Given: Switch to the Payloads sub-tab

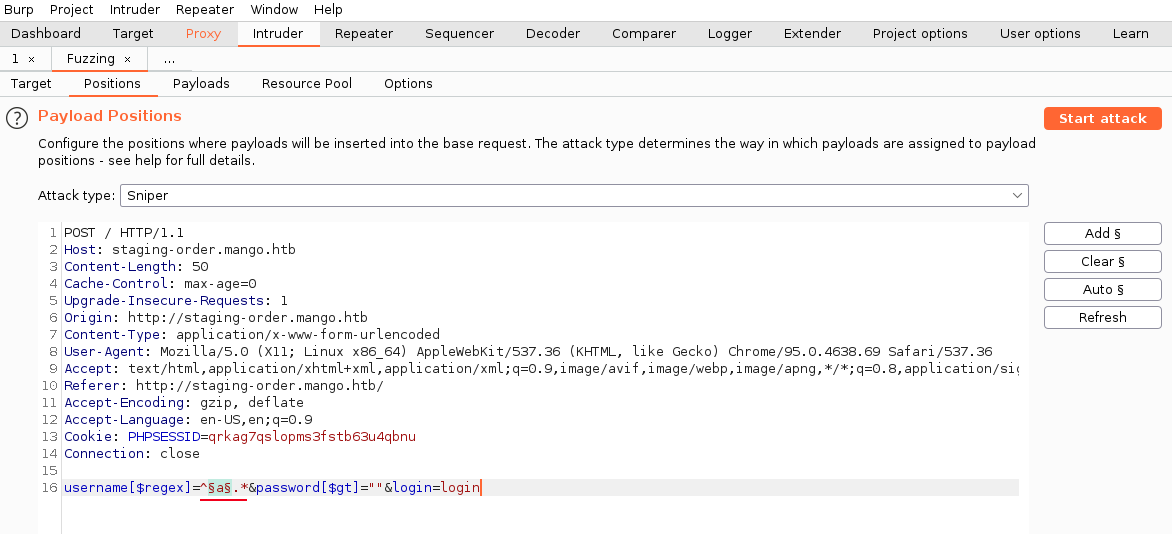Looking at the screenshot, I should click(x=201, y=83).
